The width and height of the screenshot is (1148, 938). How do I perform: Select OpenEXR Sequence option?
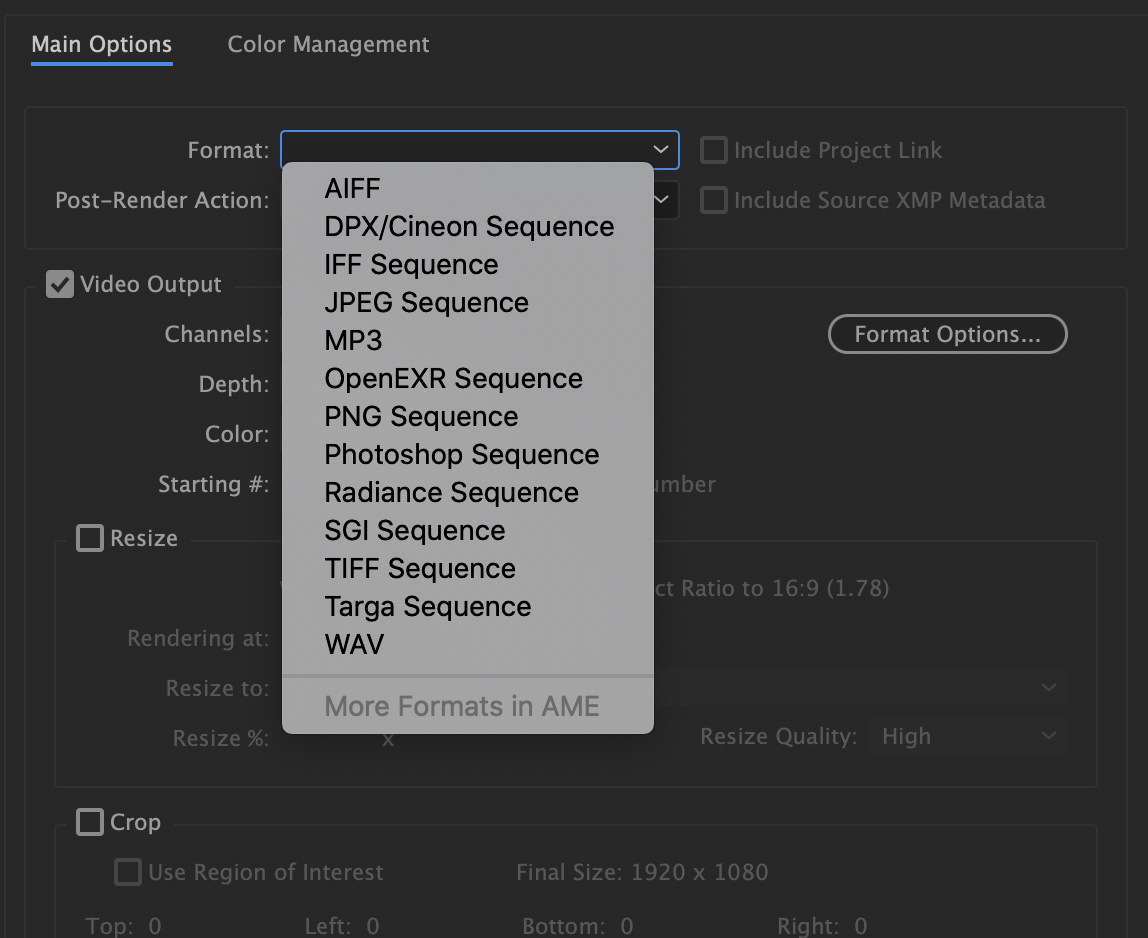click(x=452, y=378)
